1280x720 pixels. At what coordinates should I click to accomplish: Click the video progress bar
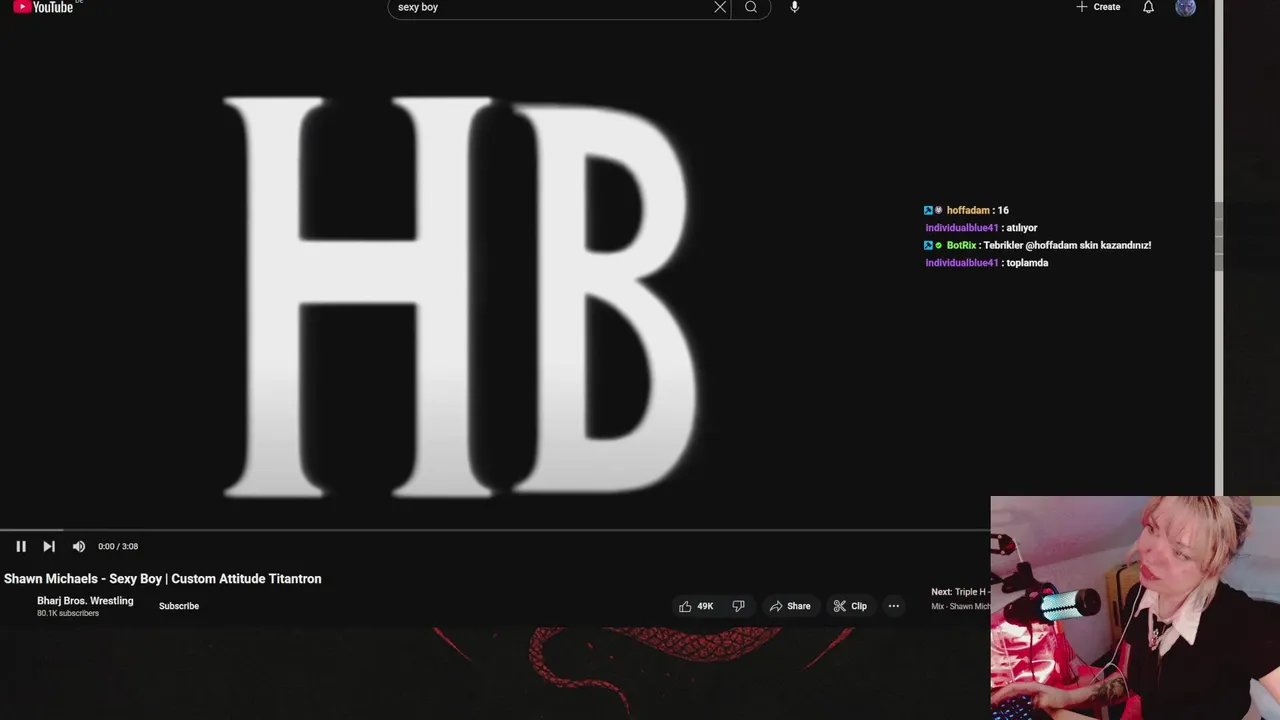click(495, 529)
